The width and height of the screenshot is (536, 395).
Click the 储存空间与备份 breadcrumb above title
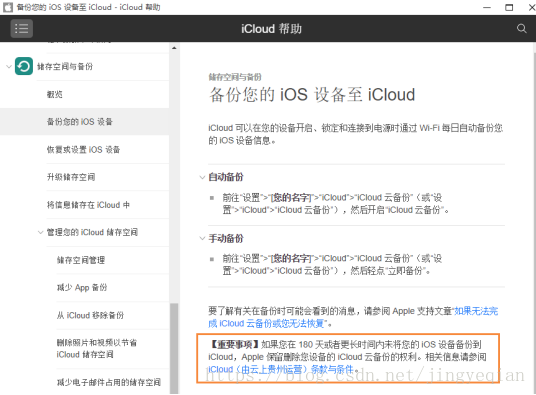point(235,77)
